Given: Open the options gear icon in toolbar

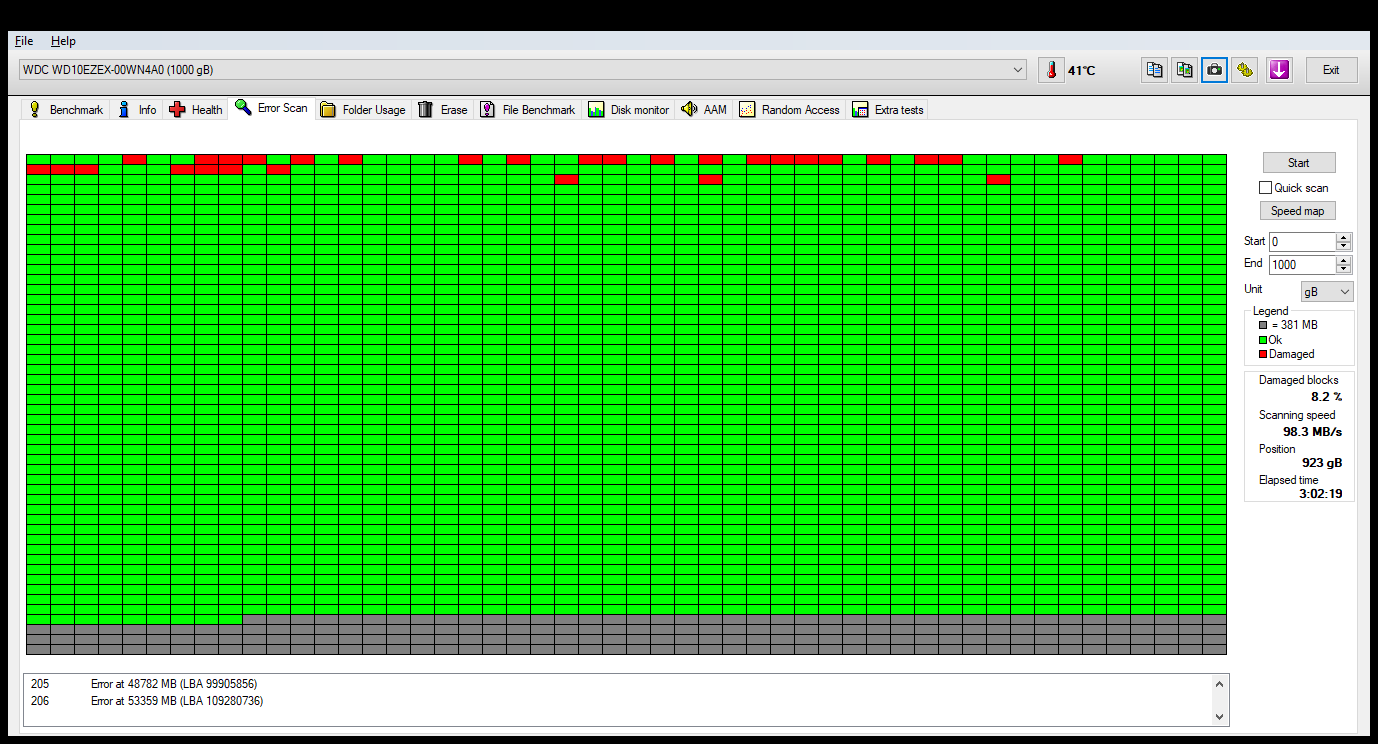Looking at the screenshot, I should [x=1245, y=70].
